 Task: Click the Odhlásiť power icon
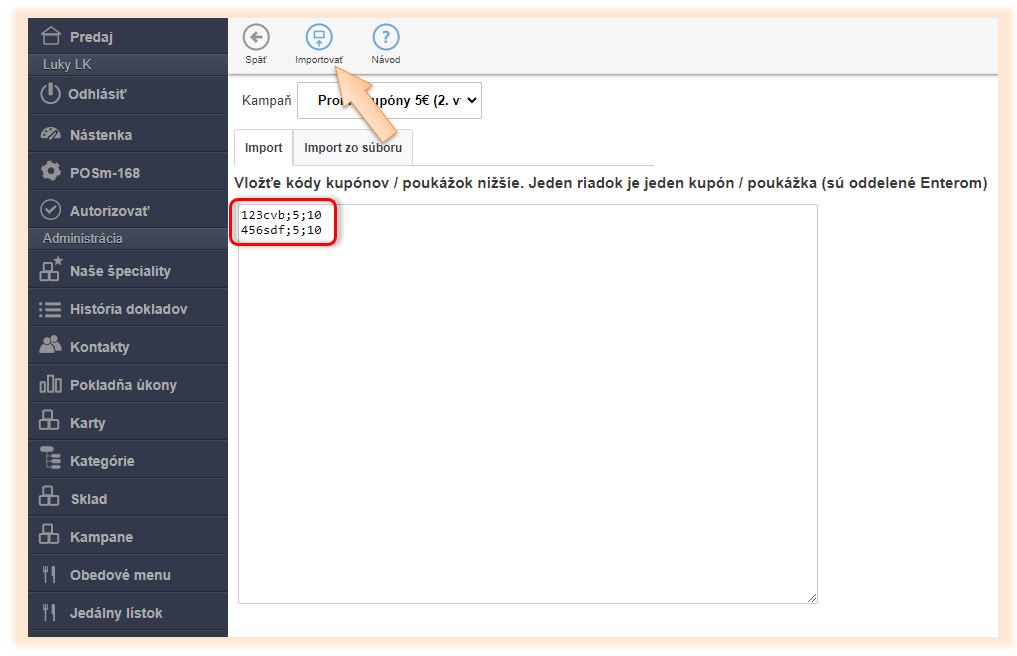point(50,94)
